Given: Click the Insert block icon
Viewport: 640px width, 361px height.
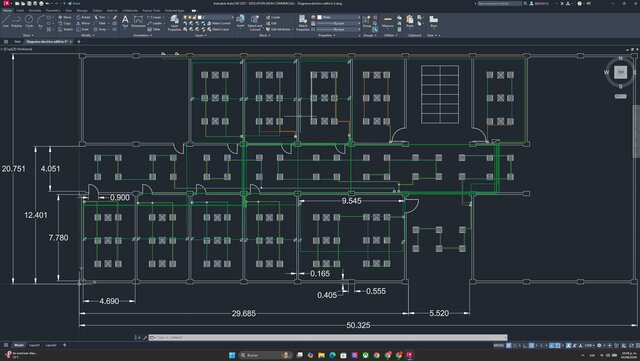Looking at the screenshot, I should coord(240,21).
